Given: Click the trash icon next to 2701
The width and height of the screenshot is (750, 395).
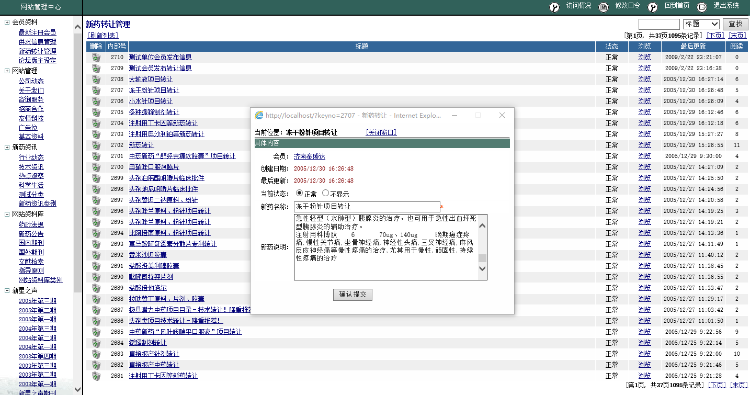Looking at the screenshot, I should [96, 156].
